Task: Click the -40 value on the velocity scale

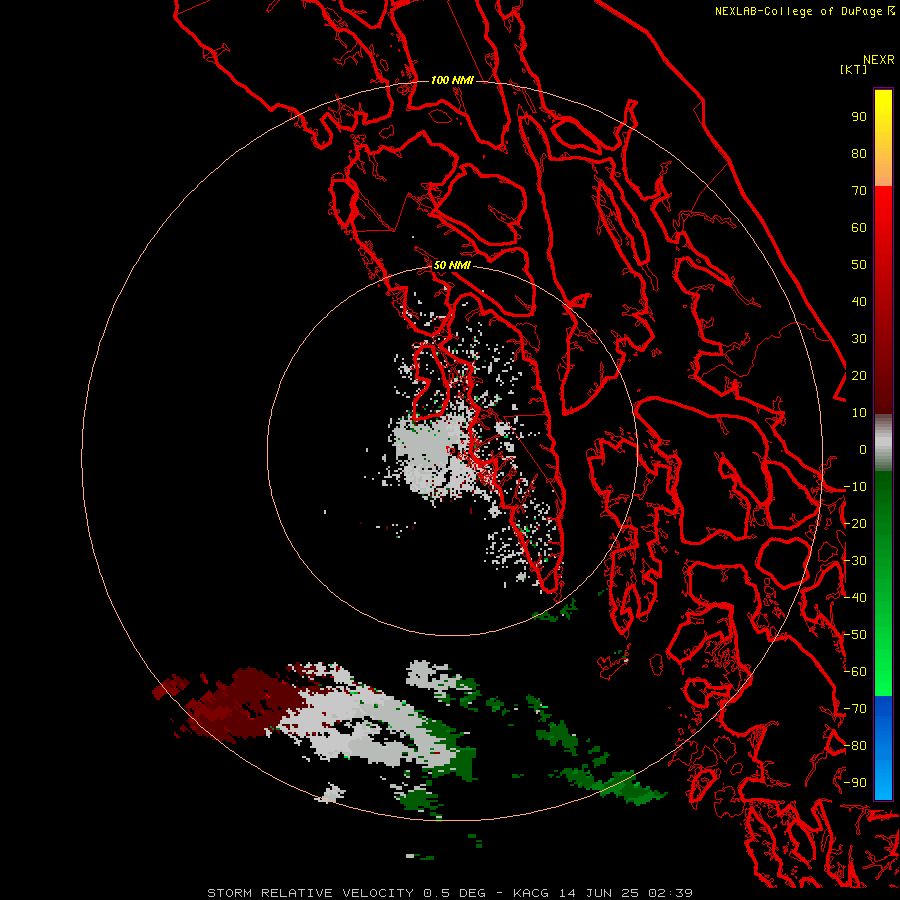Action: point(855,598)
